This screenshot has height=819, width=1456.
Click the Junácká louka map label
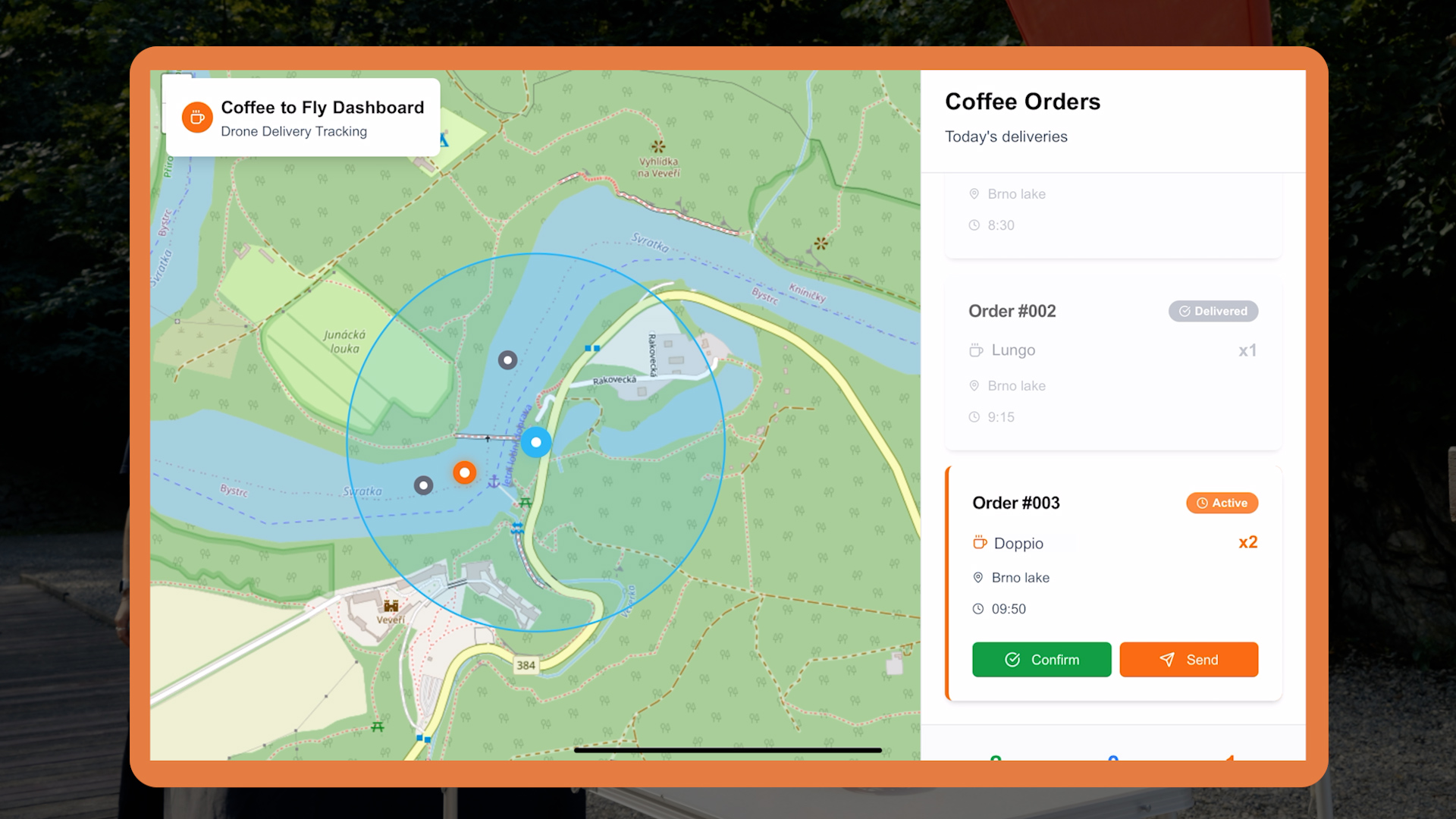click(344, 342)
